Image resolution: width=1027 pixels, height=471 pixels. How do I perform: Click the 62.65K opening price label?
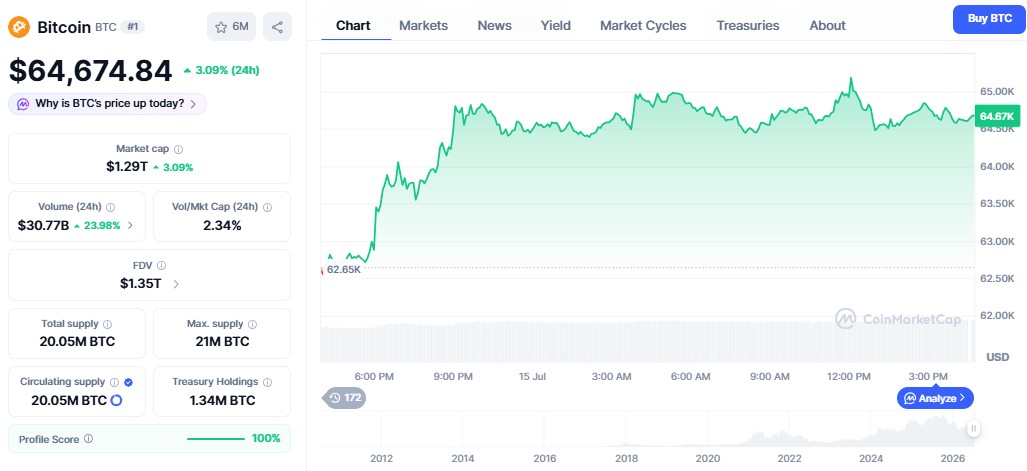343,269
